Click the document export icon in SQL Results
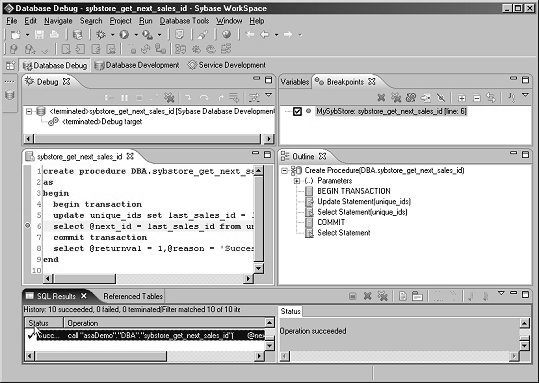This screenshot has height=383, width=539. [x=403, y=296]
